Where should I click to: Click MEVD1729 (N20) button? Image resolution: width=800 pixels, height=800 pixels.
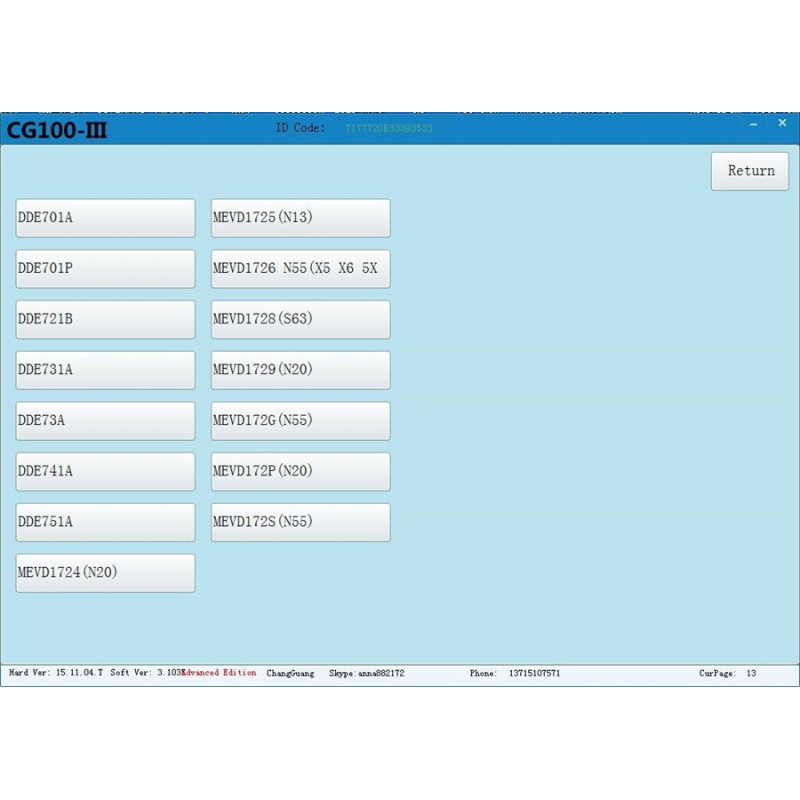coord(300,370)
